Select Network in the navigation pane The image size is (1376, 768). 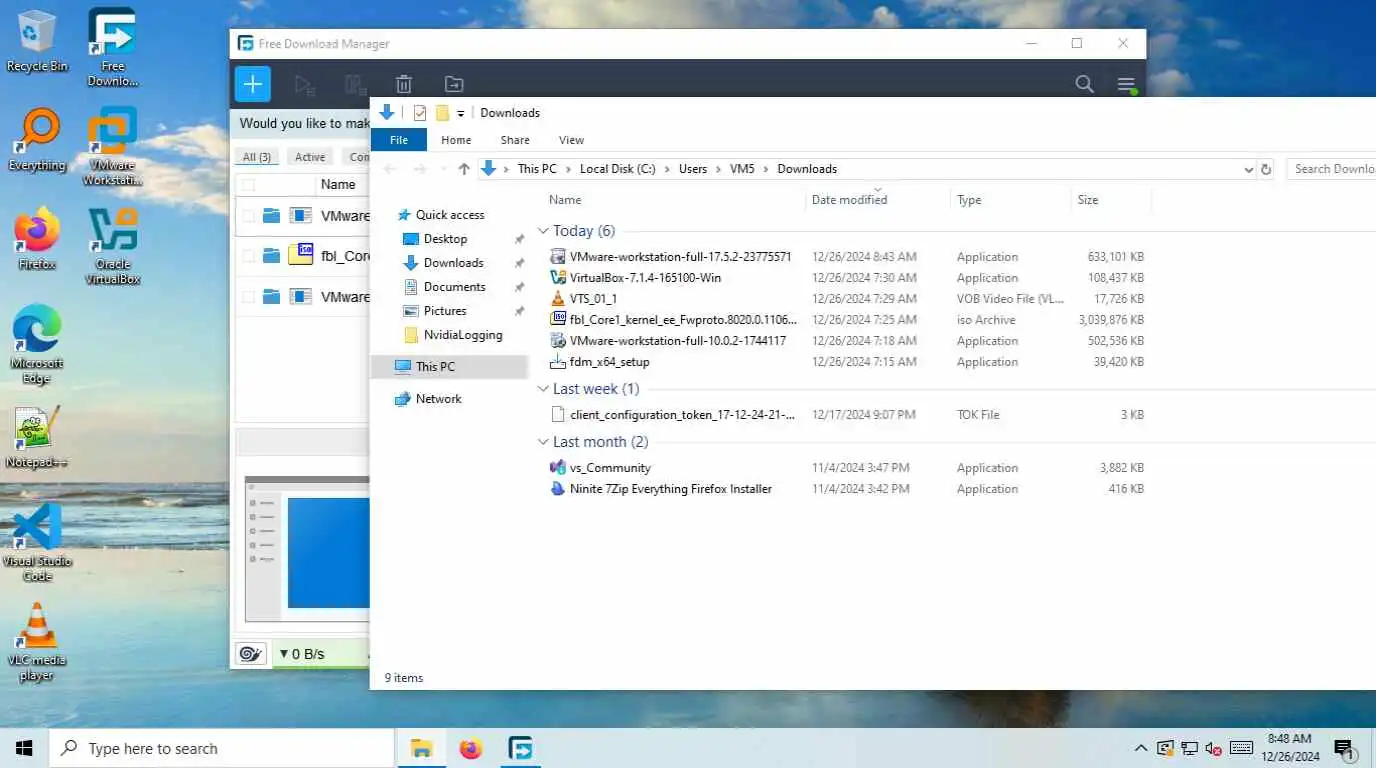coord(438,399)
